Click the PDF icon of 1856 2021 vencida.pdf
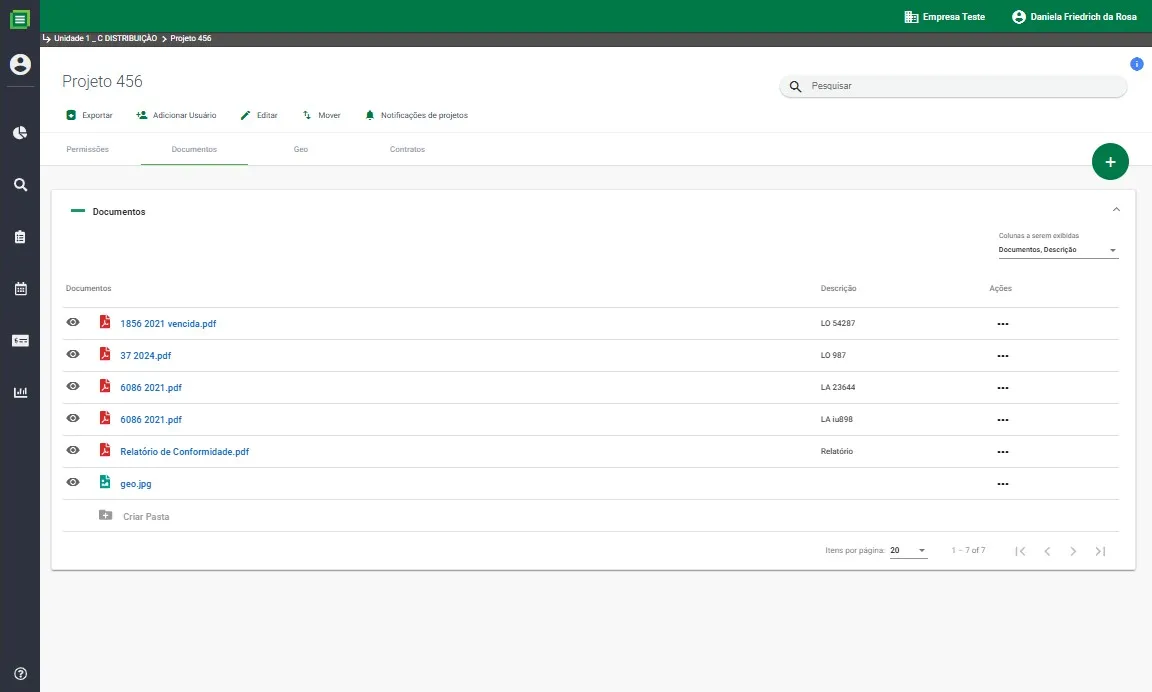 click(x=105, y=322)
